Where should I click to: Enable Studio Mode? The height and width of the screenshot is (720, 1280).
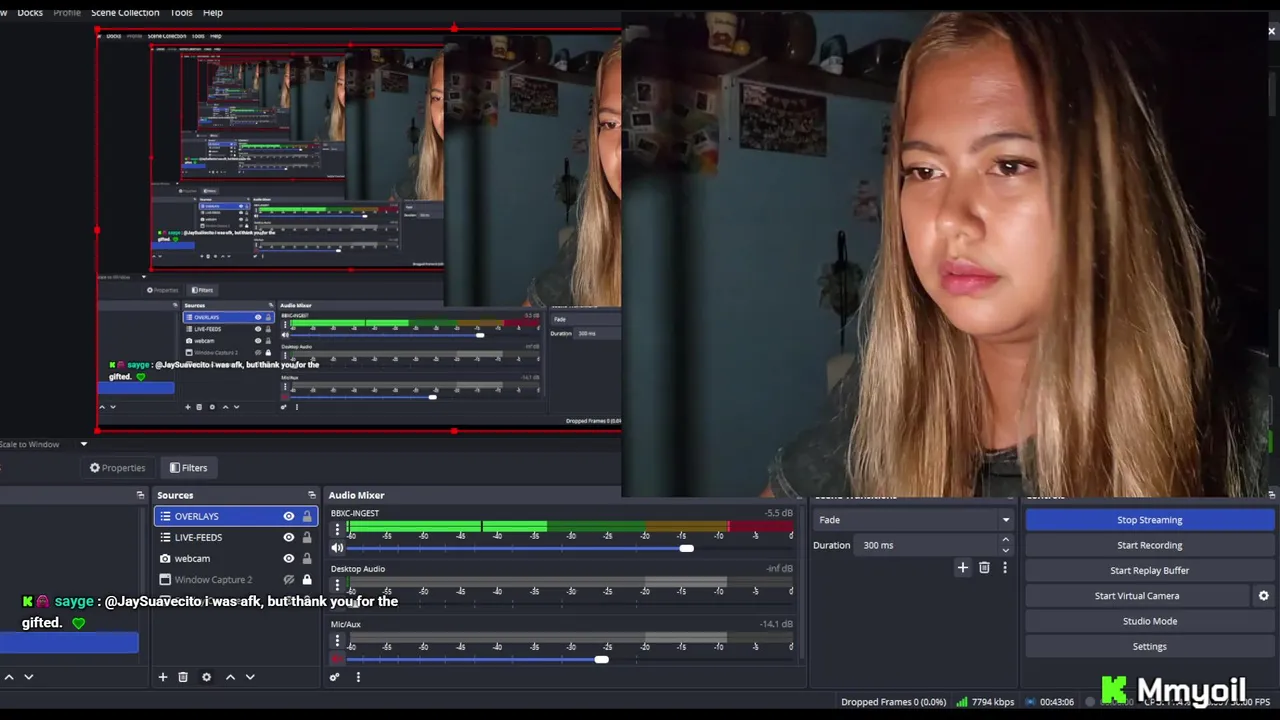1150,621
